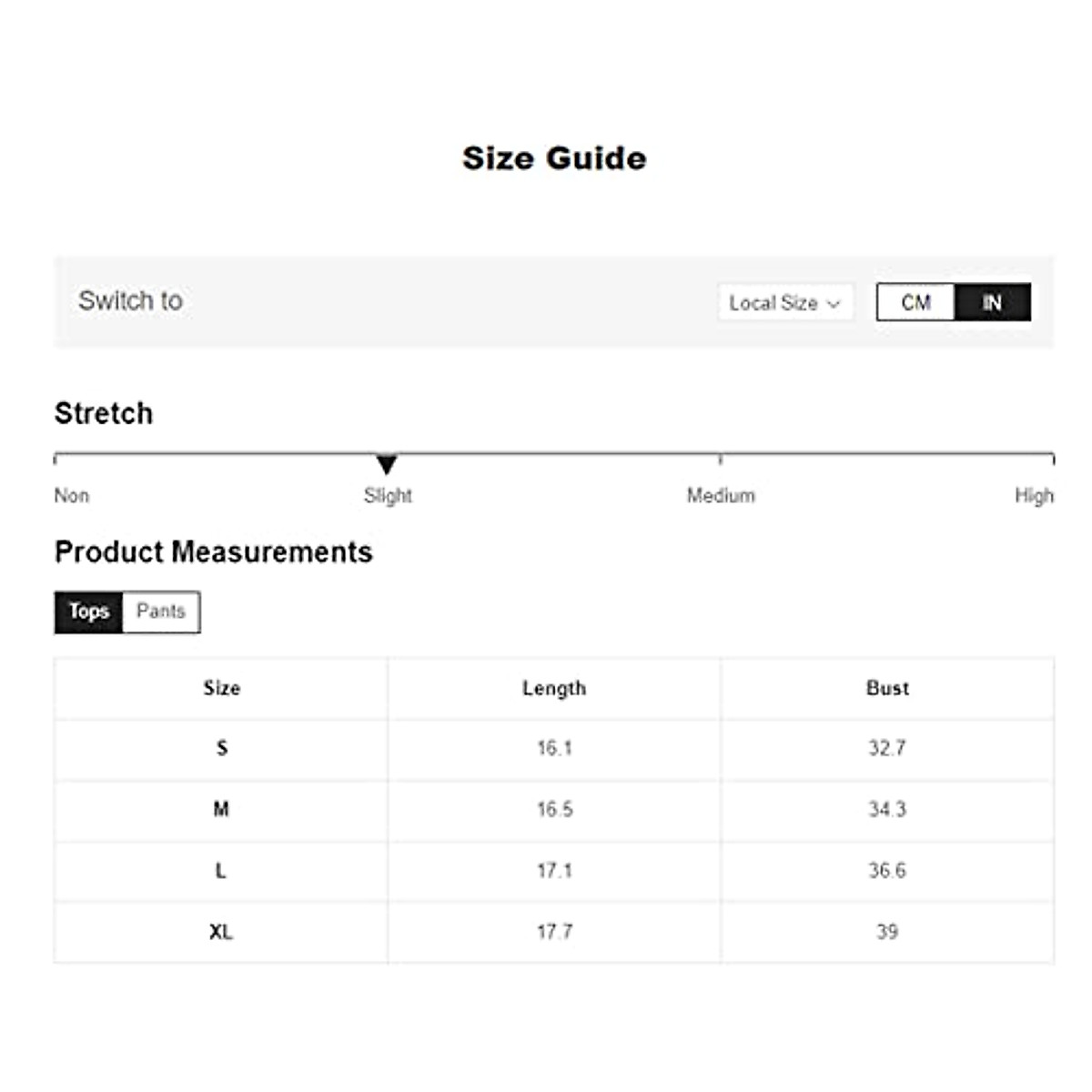Click the Size Guide heading
The width and height of the screenshot is (1092, 1092).
click(x=554, y=158)
